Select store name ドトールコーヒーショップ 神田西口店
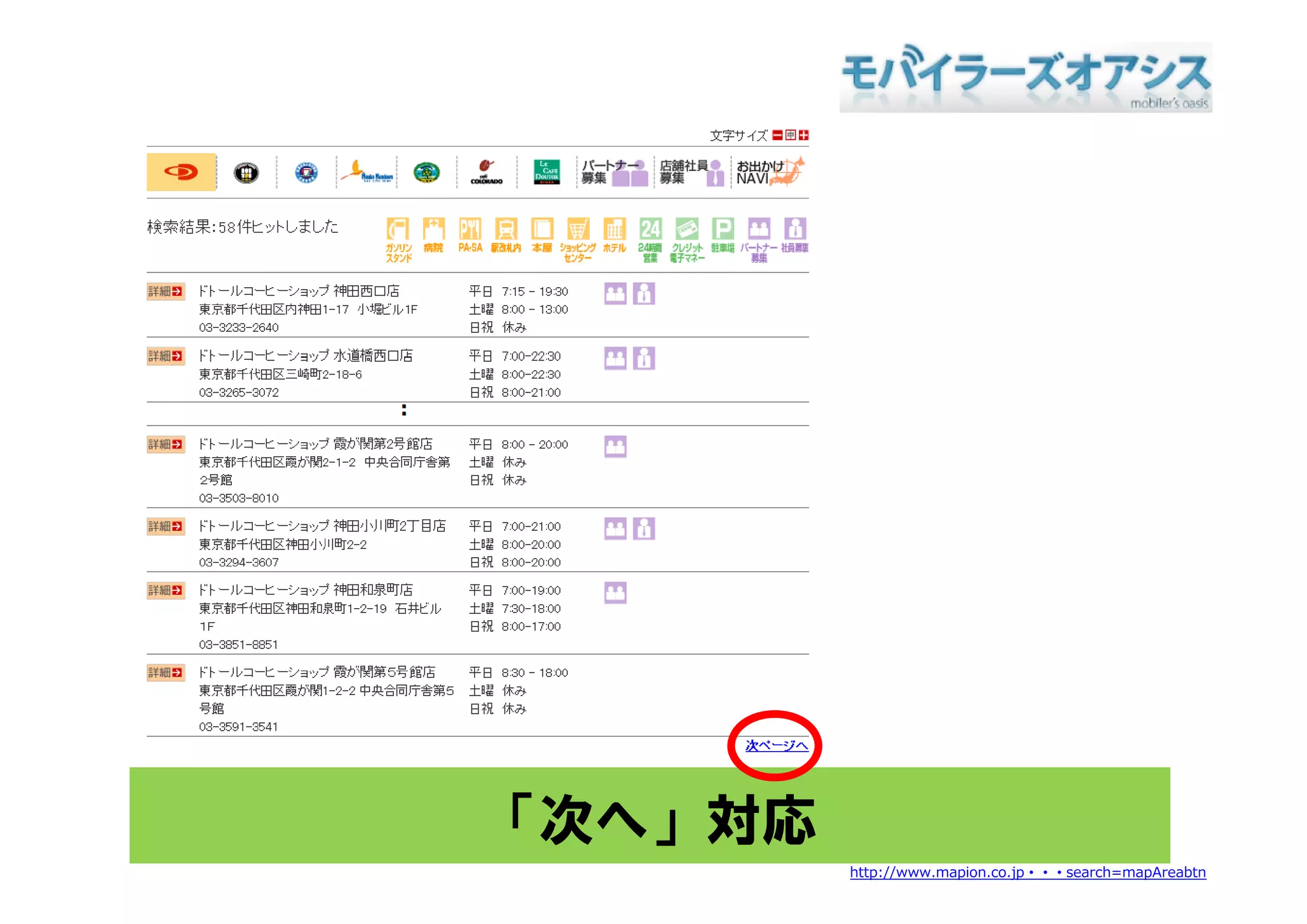 click(299, 291)
